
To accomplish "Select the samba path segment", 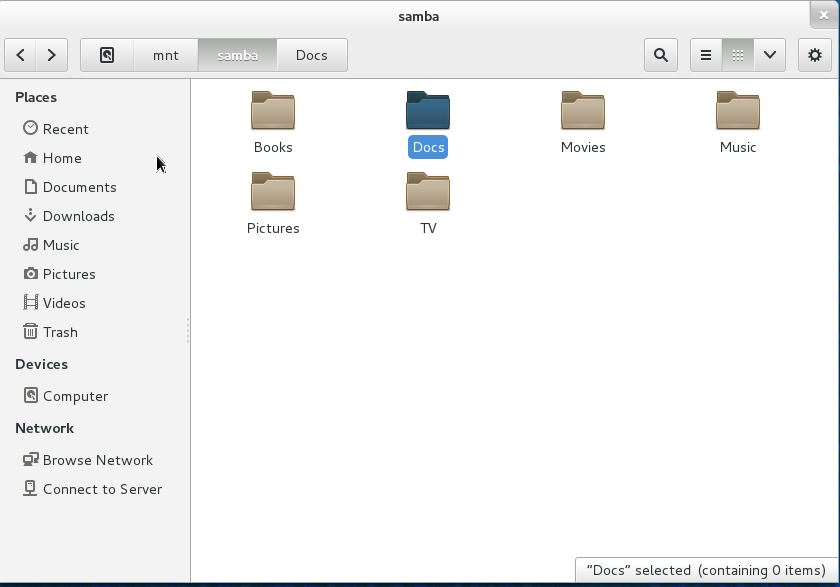I will click(237, 55).
